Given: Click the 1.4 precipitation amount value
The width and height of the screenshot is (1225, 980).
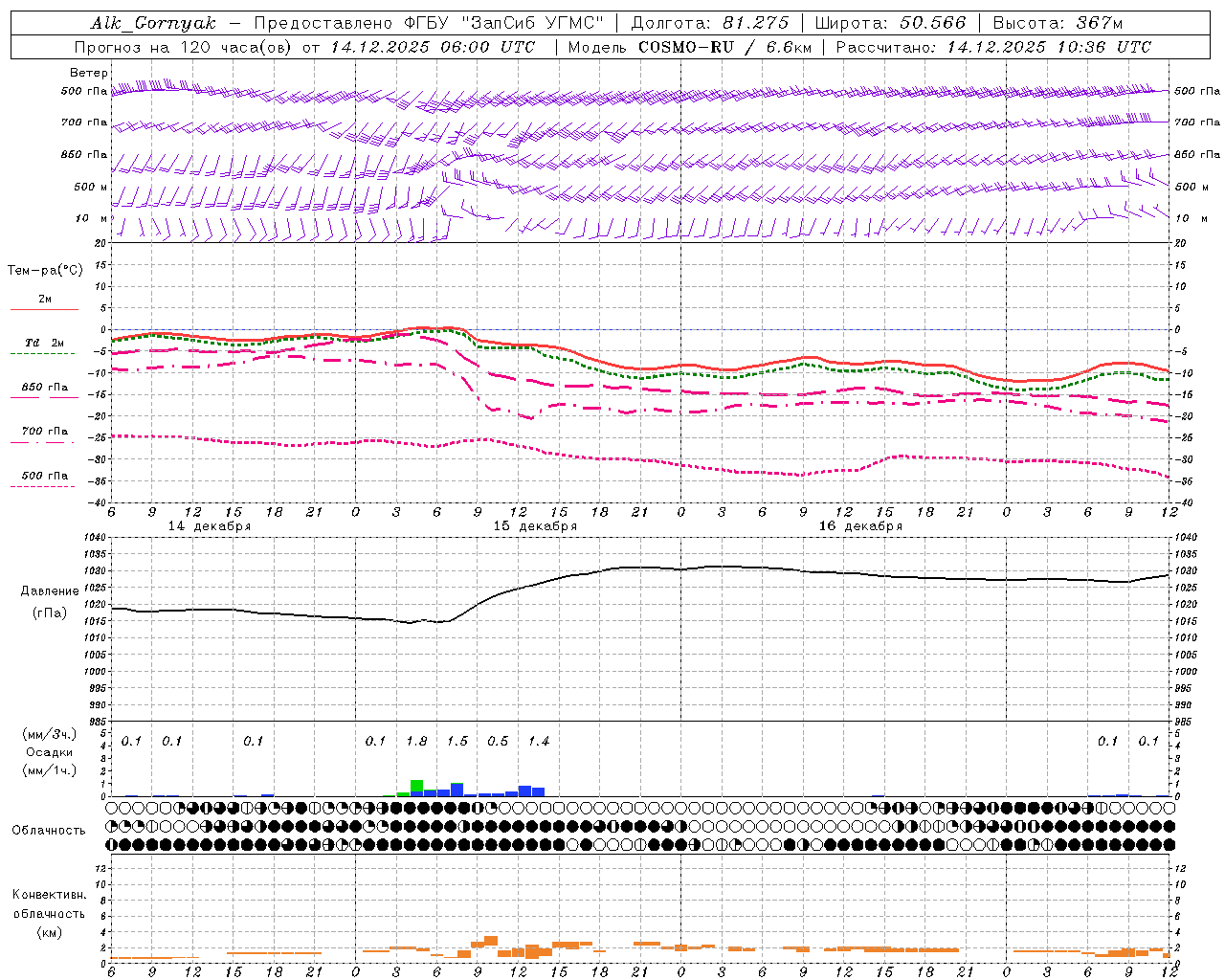Looking at the screenshot, I should (x=539, y=742).
